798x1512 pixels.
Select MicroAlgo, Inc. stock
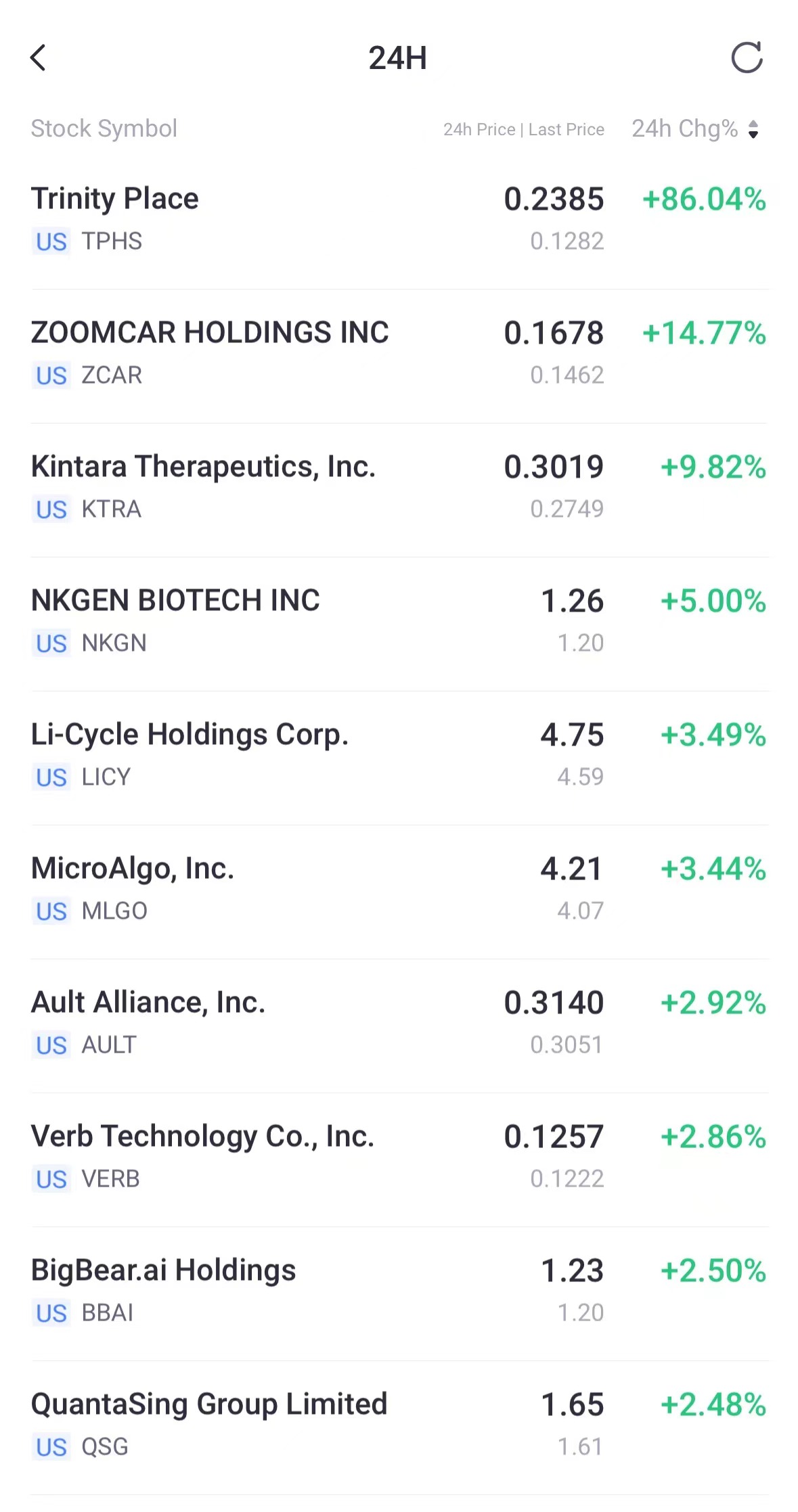coord(133,869)
